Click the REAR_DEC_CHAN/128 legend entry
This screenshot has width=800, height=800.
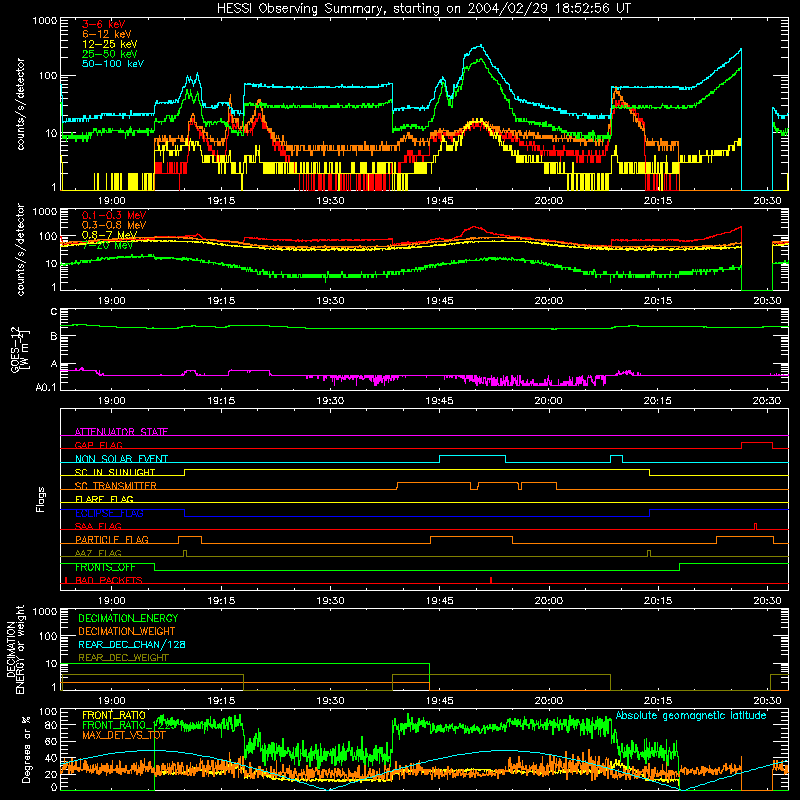(x=132, y=644)
